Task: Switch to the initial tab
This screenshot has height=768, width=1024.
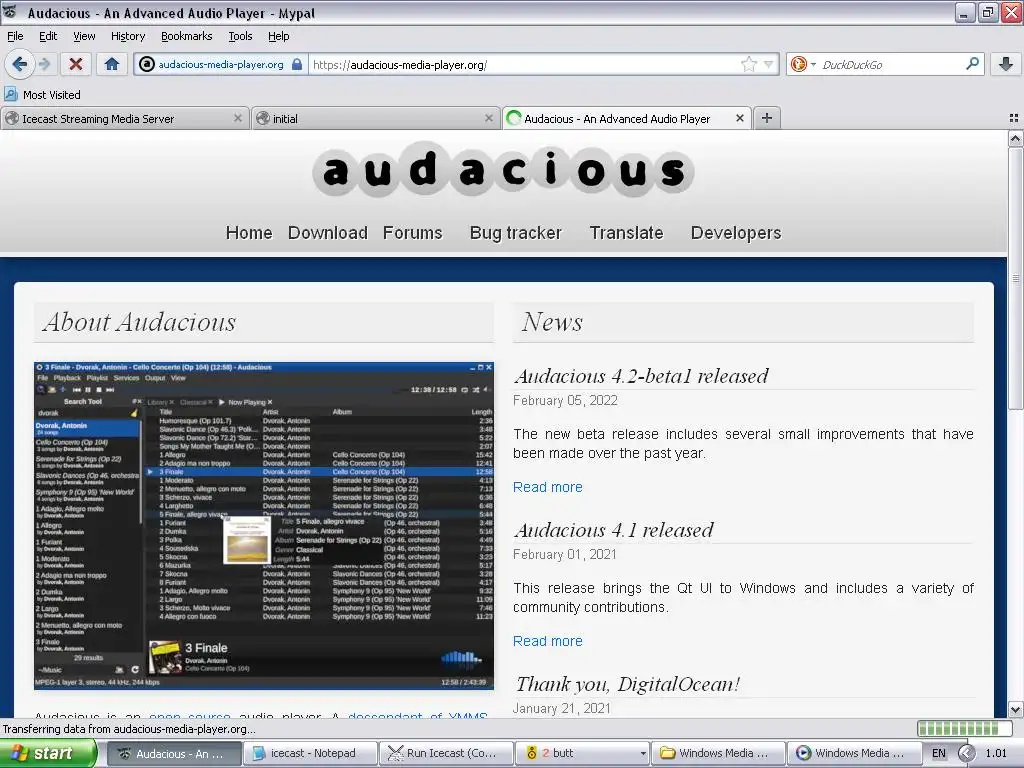Action: pyautogui.click(x=376, y=118)
